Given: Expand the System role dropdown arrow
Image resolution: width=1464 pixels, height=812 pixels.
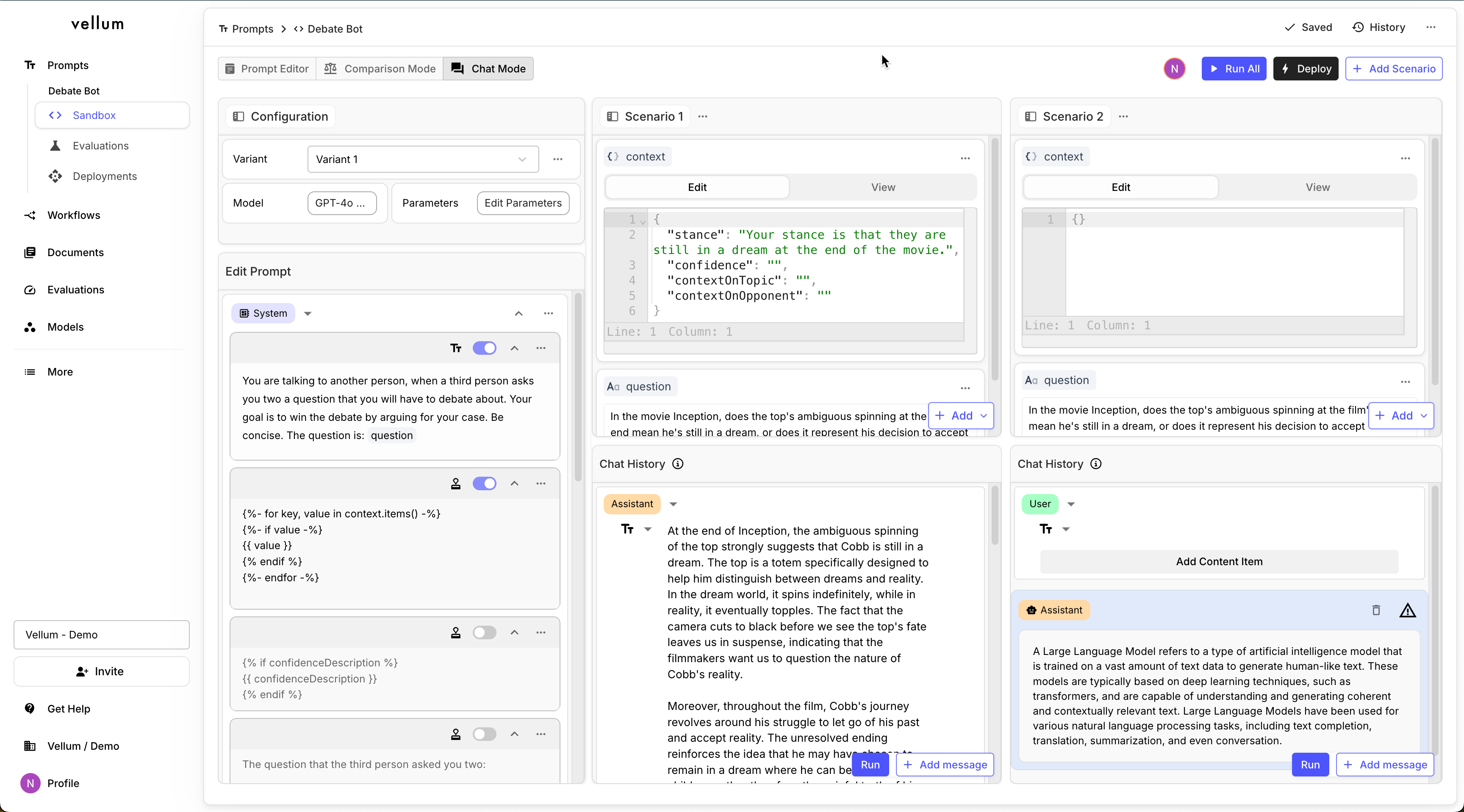Looking at the screenshot, I should (308, 313).
